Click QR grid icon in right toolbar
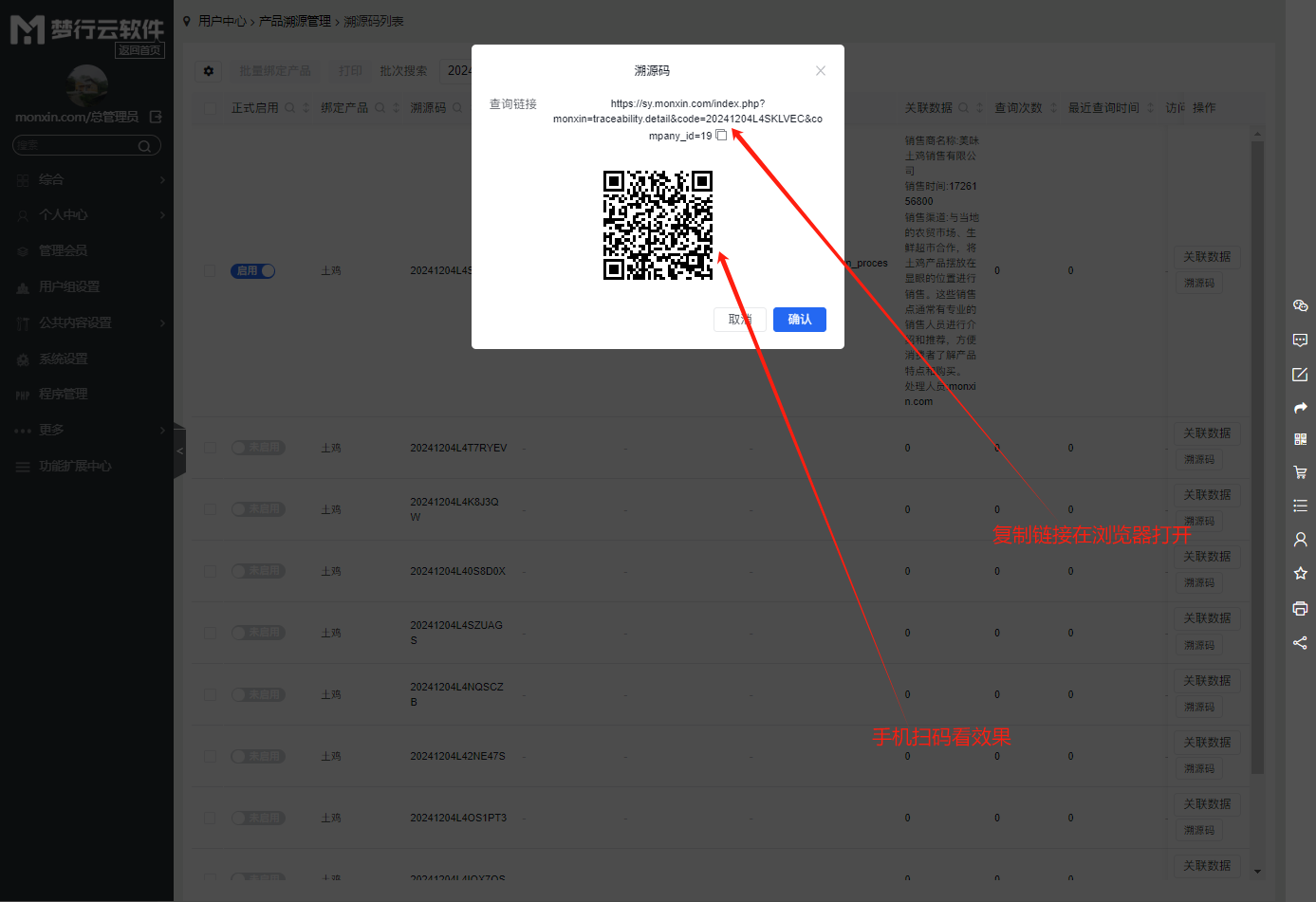1316x902 pixels. [1300, 439]
